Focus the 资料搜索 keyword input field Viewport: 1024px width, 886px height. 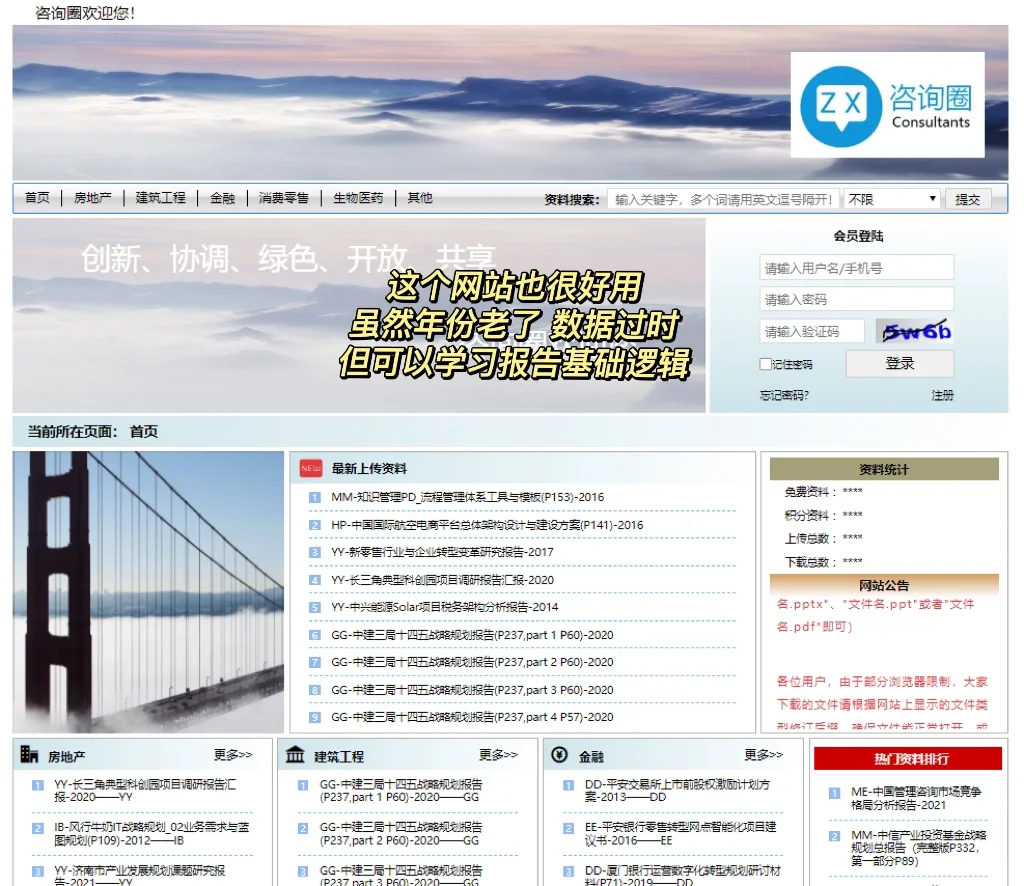click(x=723, y=199)
